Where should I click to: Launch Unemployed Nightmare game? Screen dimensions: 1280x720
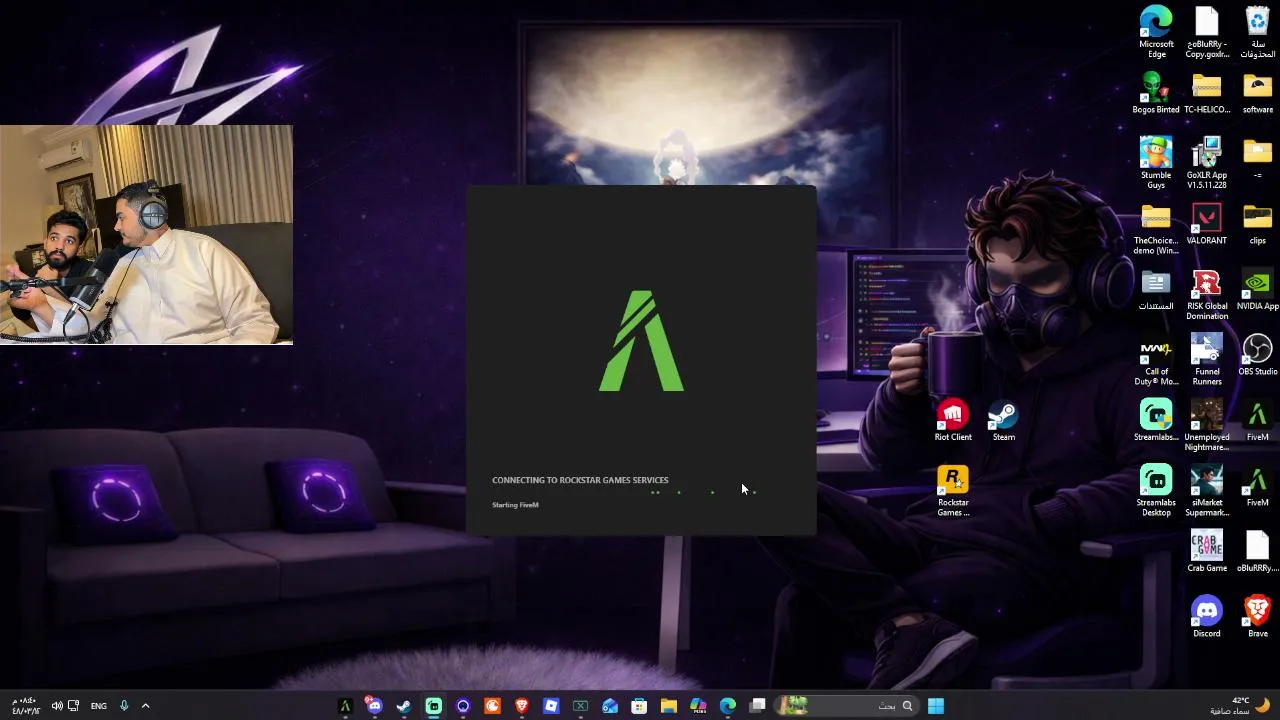click(x=1207, y=426)
